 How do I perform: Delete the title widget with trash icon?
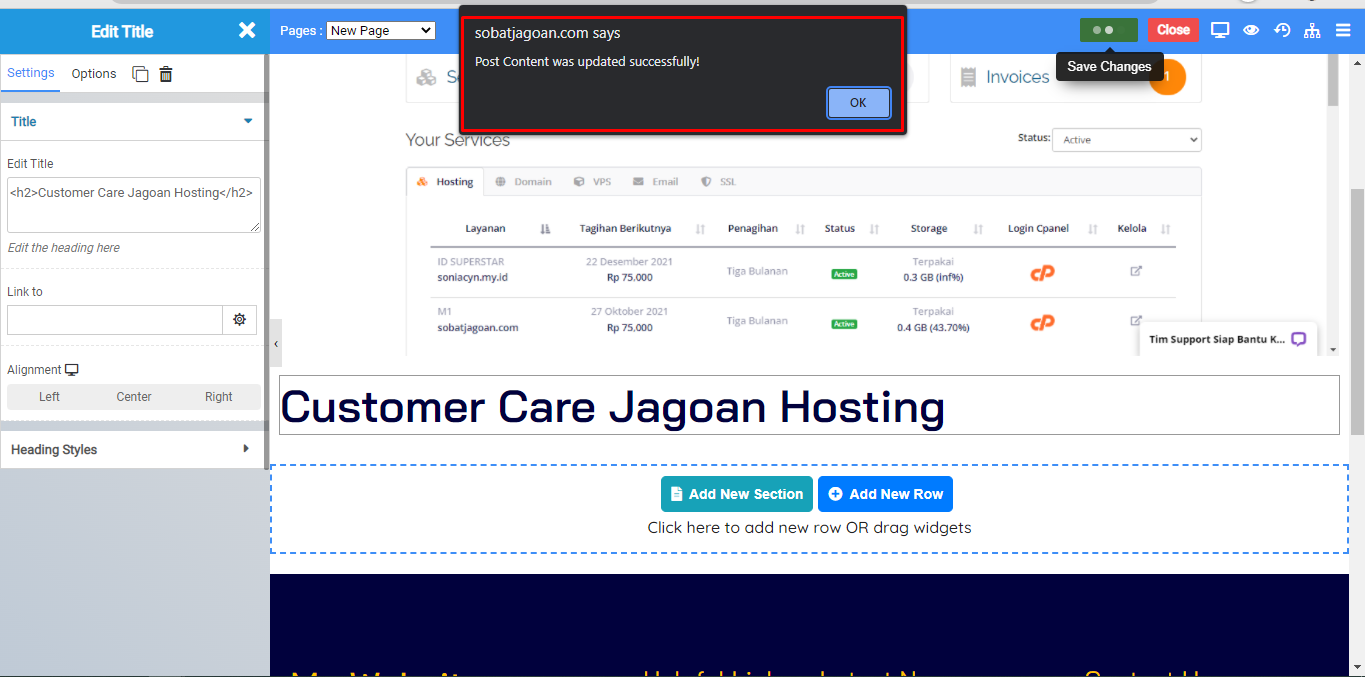pos(166,74)
